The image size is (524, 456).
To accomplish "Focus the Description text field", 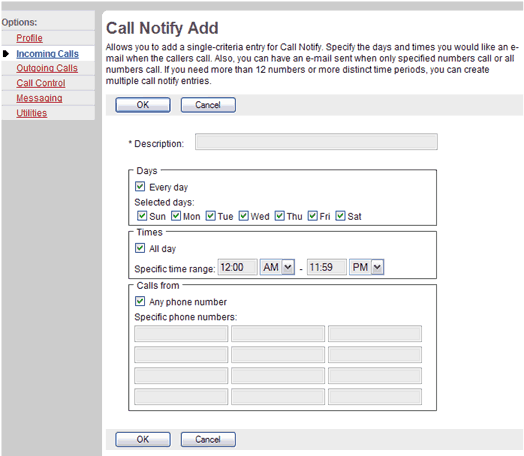I will point(316,142).
